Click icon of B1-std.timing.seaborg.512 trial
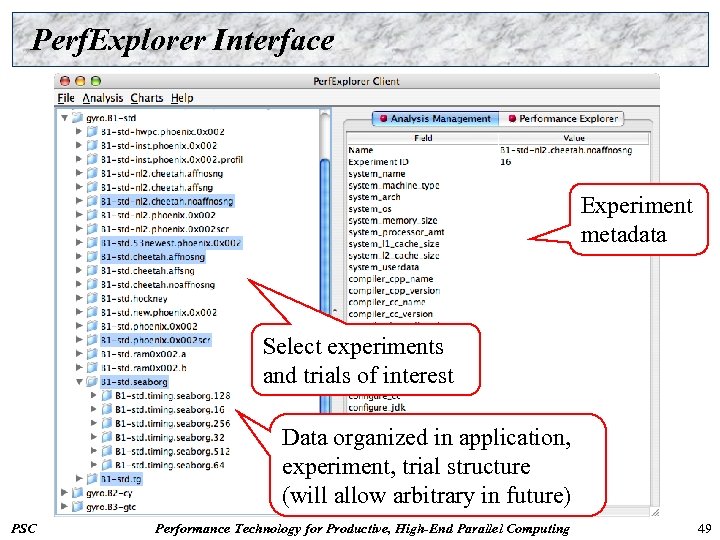Viewport: 720px width, 540px height. click(x=107, y=451)
